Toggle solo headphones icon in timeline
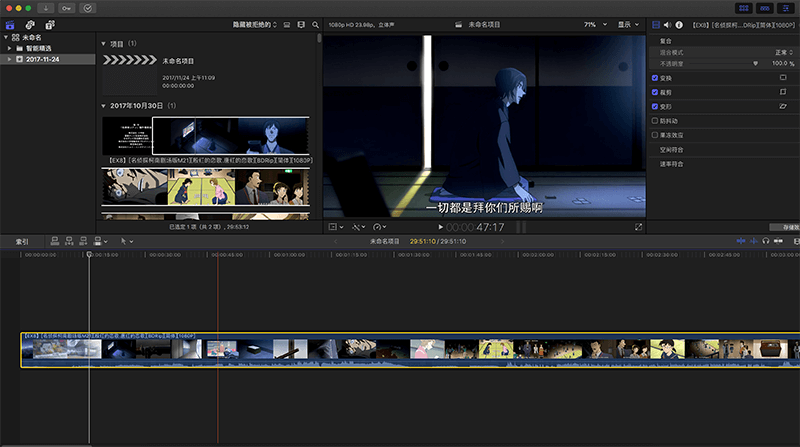The image size is (800, 447). (766, 241)
